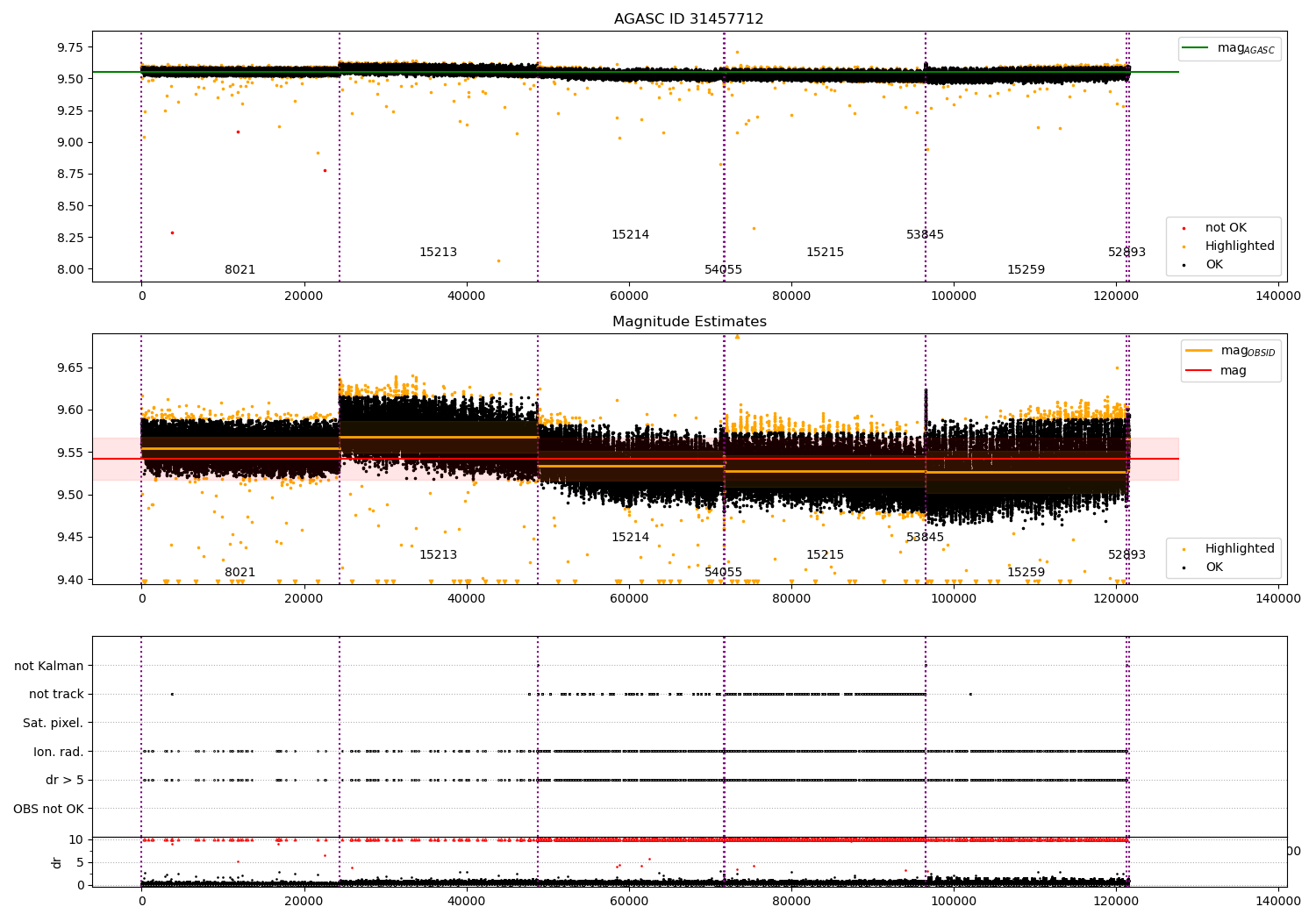This screenshot has width=1316, height=921.
Task: Click obsid label 53845 in middle plot
Action: coord(925,538)
